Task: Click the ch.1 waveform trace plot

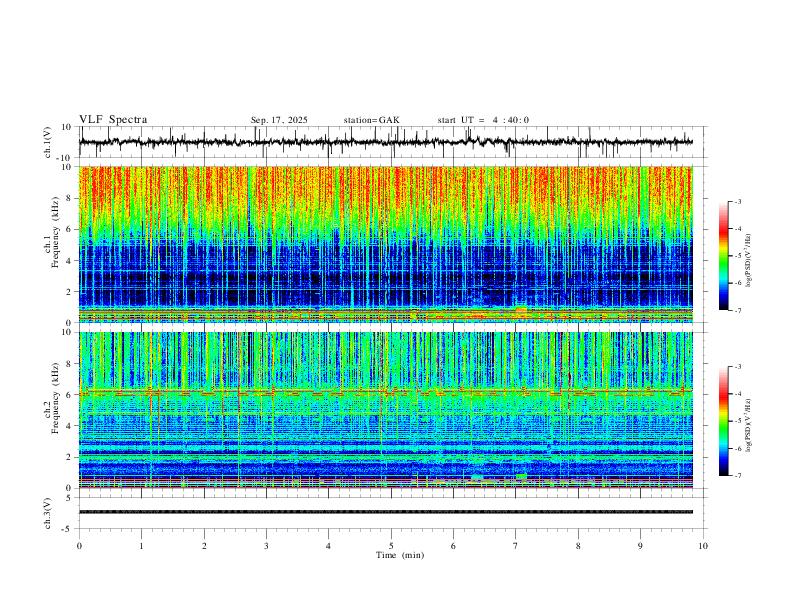Action: (386, 142)
